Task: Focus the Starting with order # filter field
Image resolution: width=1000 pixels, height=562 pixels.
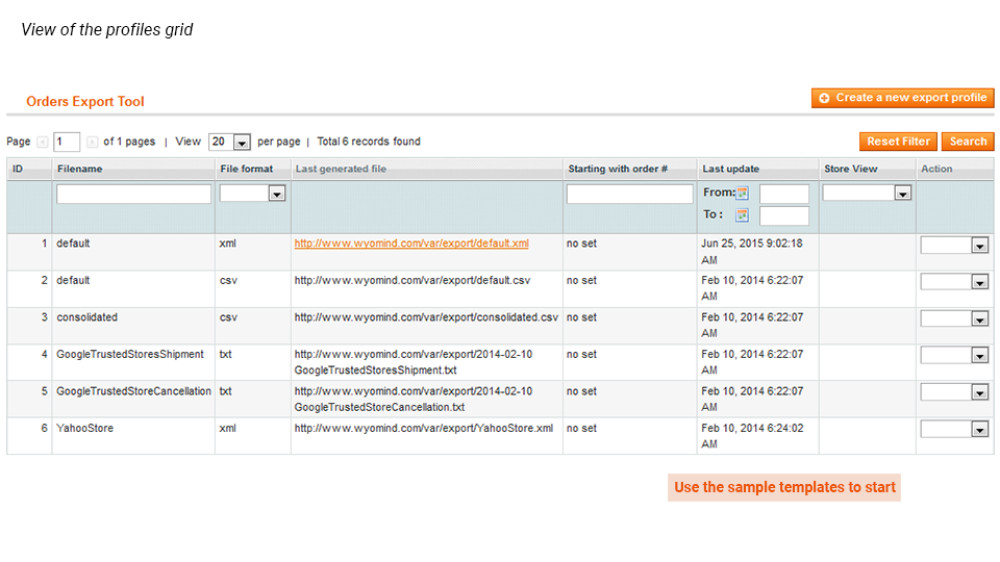Action: coord(630,194)
